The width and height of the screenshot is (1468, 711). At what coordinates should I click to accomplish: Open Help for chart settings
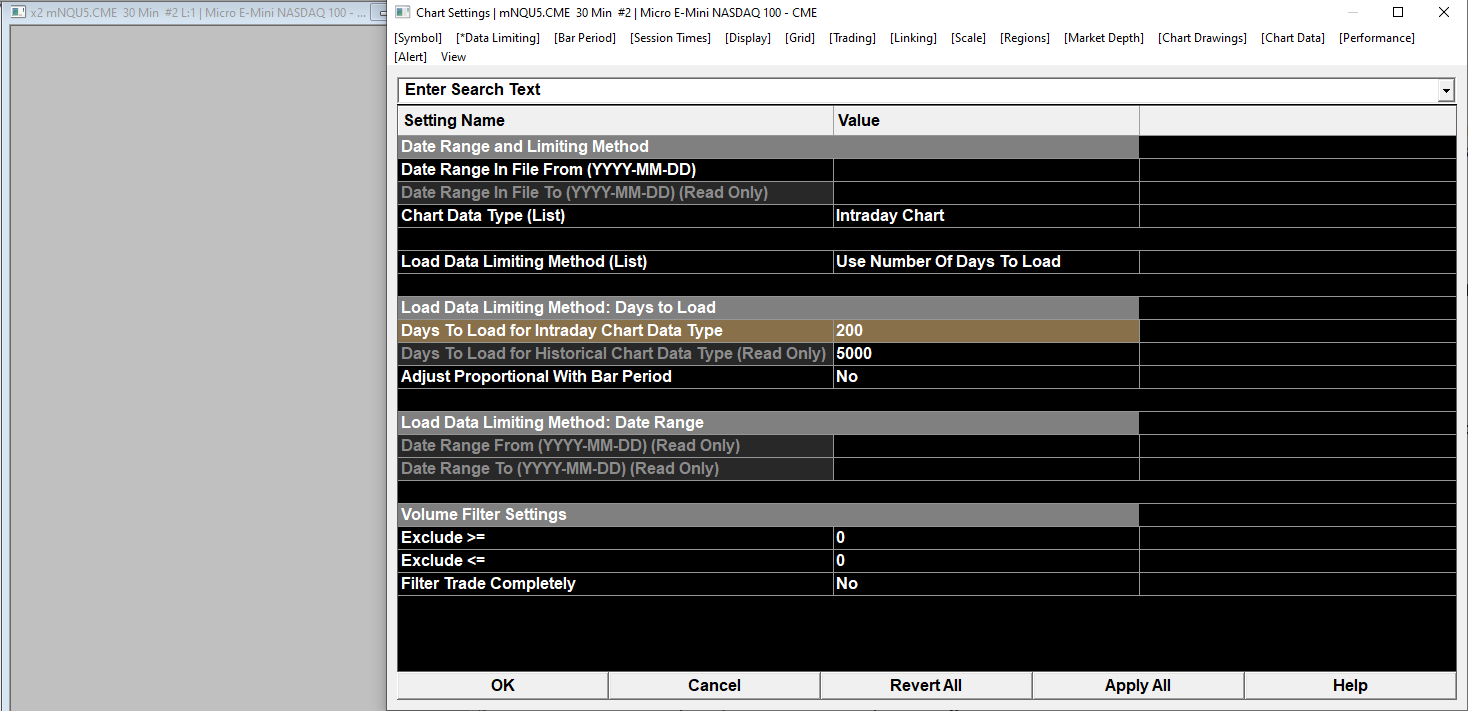(x=1350, y=685)
